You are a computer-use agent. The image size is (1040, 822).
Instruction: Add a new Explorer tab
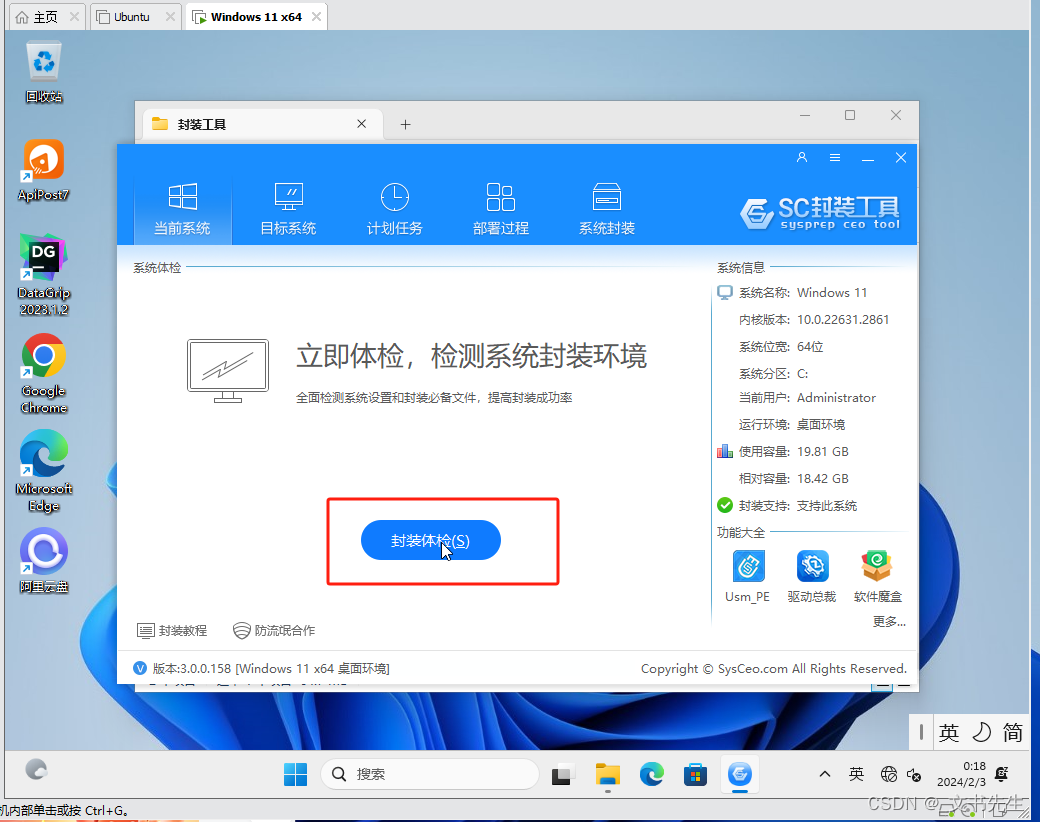405,125
